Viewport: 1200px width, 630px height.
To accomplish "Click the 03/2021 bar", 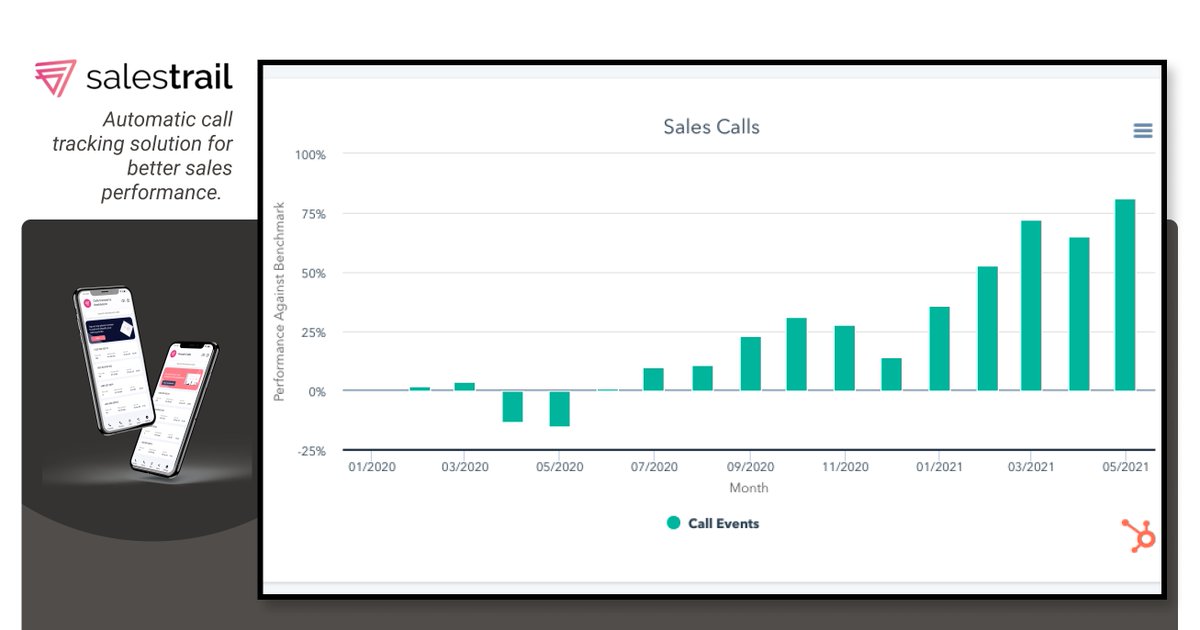I will click(1031, 306).
